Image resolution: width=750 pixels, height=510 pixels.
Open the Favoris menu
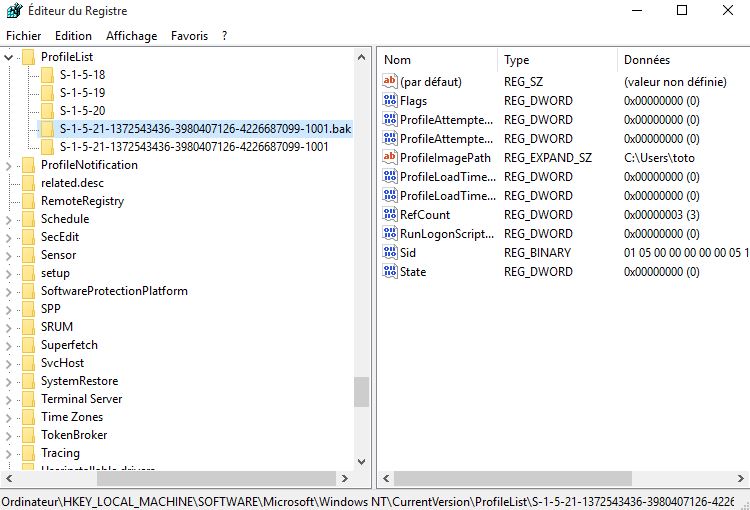189,36
